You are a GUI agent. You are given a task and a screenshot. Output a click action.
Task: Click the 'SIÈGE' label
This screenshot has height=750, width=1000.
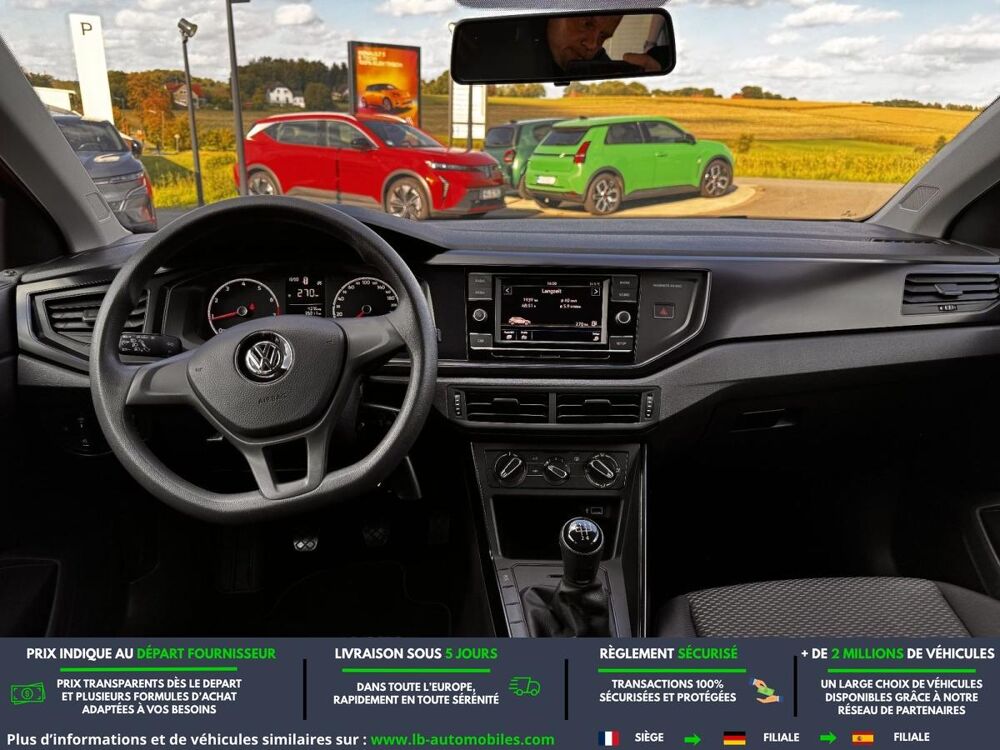(x=649, y=737)
